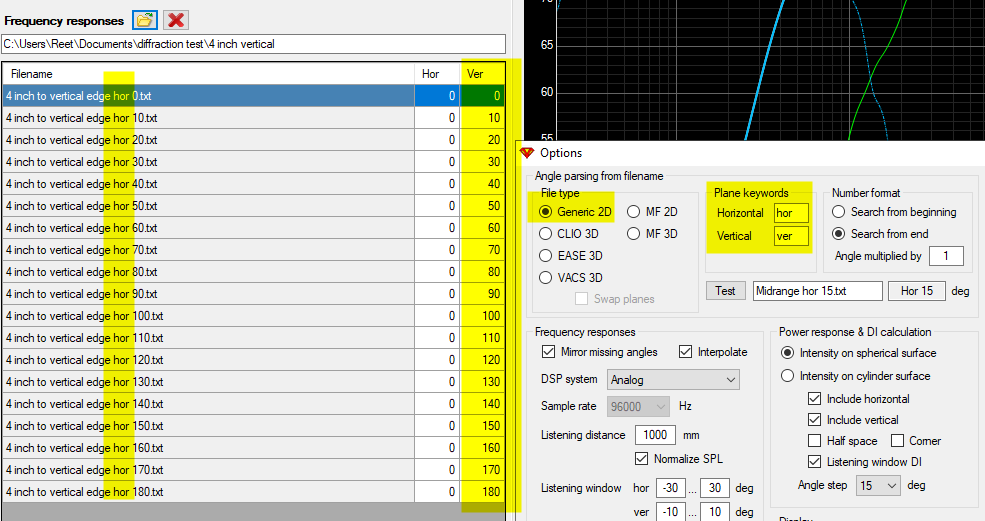Select row 4 inch to vertical edge hor 90.txt
This screenshot has height=521, width=985.
coord(253,293)
